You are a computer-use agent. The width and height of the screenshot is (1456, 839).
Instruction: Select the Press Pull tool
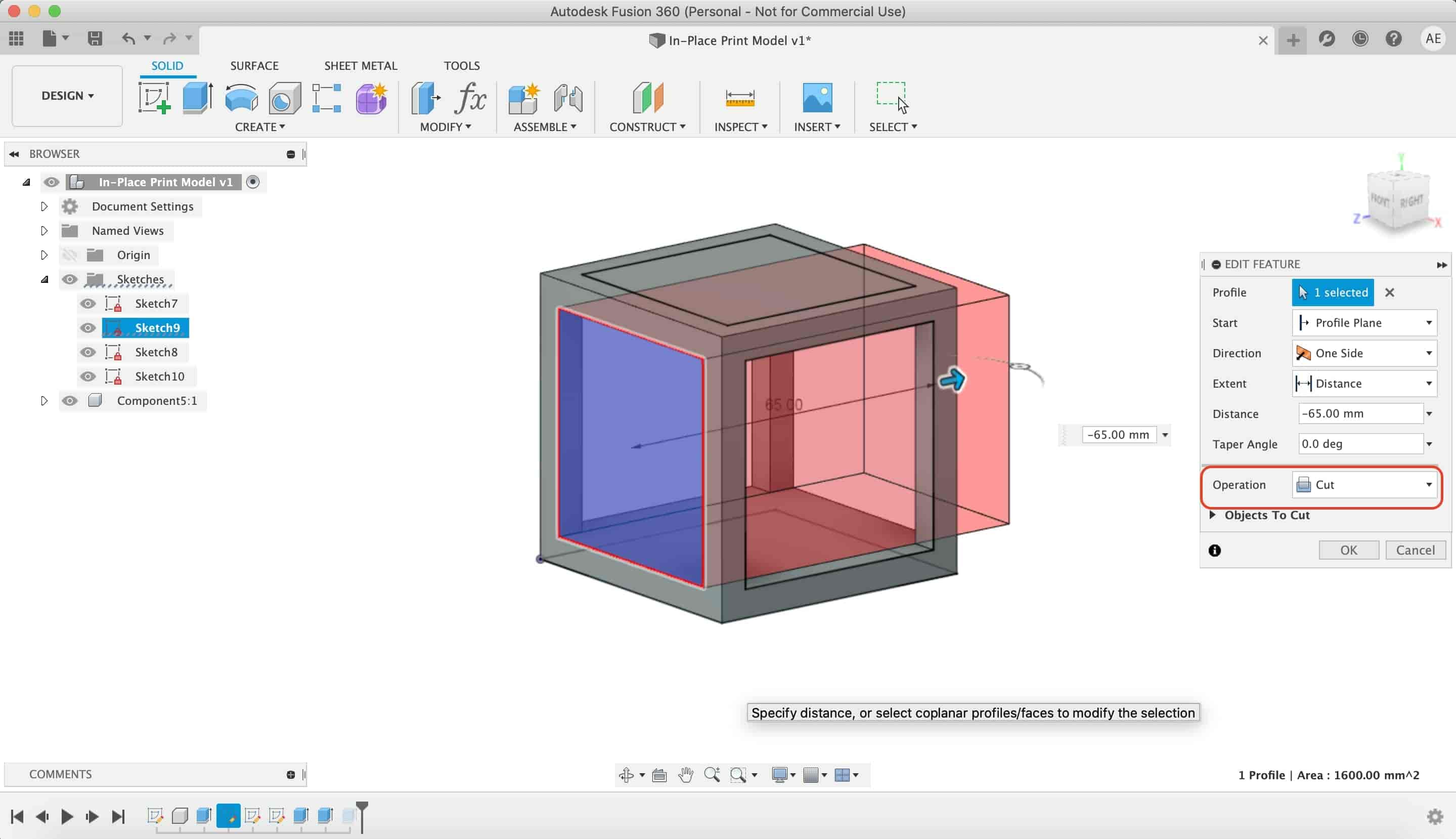pos(425,98)
